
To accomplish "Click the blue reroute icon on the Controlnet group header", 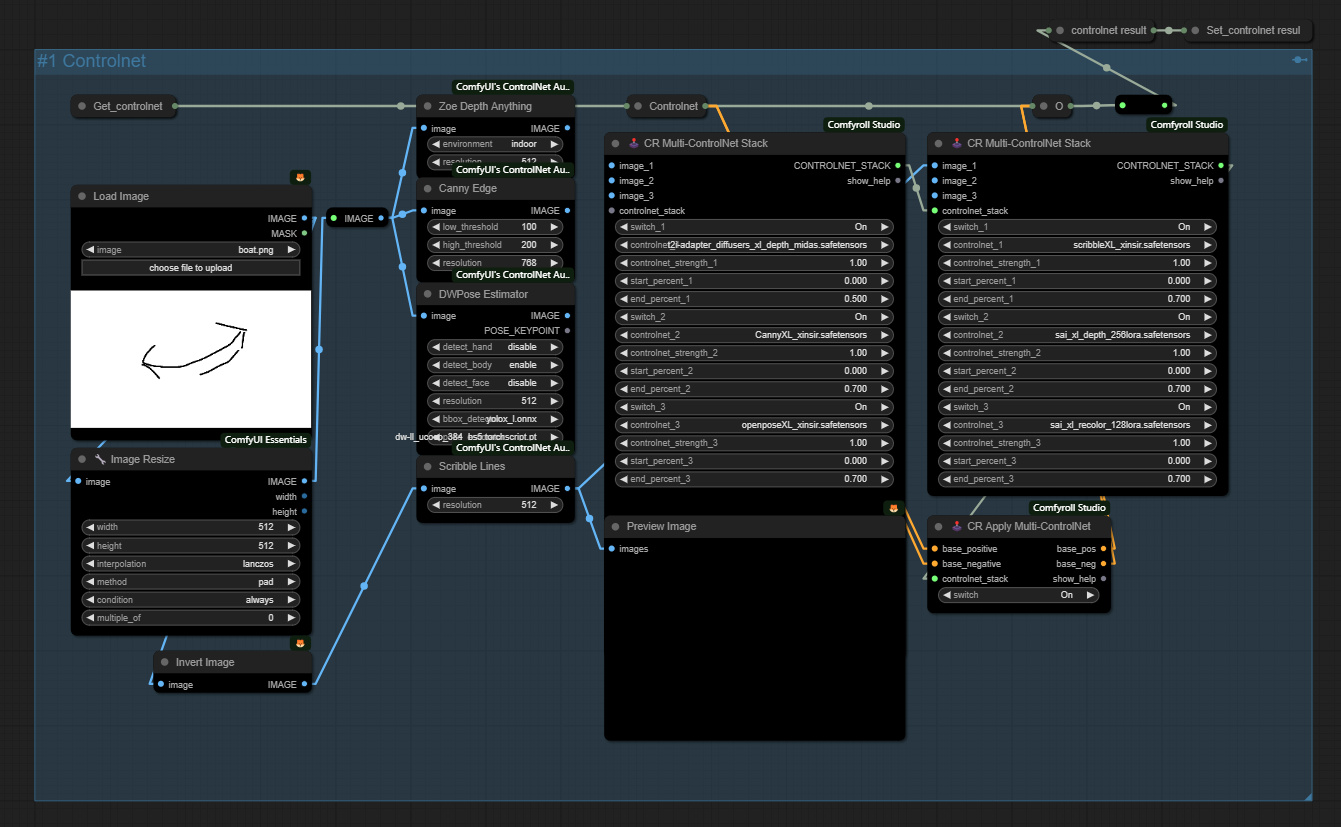I will click(1298, 60).
